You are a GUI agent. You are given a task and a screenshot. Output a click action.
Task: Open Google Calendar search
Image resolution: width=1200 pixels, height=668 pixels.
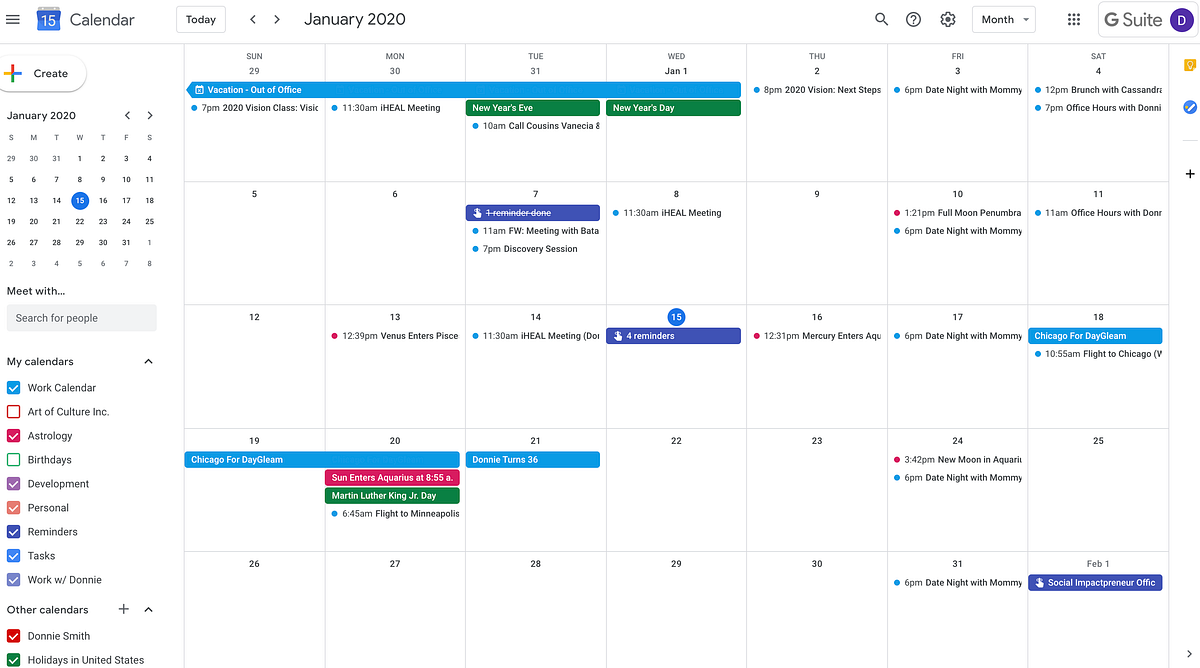click(881, 19)
